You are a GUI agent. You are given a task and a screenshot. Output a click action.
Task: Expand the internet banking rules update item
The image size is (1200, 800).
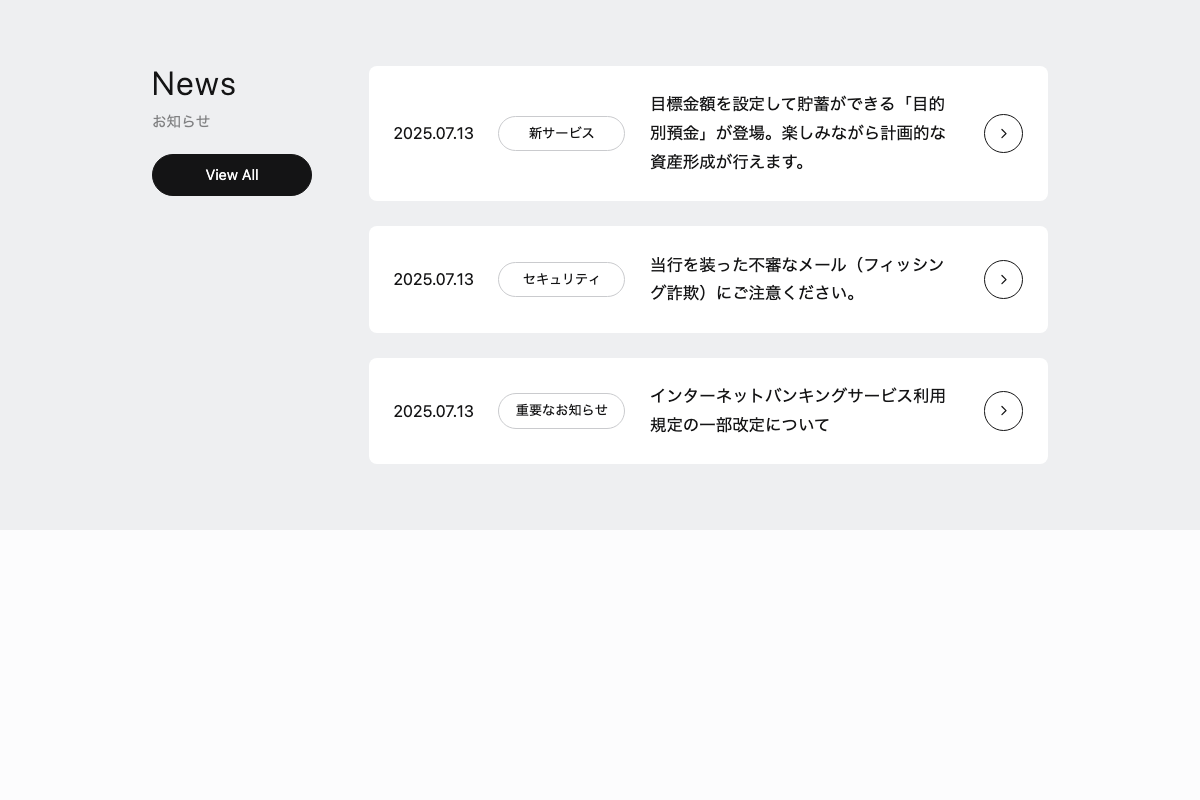tap(708, 411)
